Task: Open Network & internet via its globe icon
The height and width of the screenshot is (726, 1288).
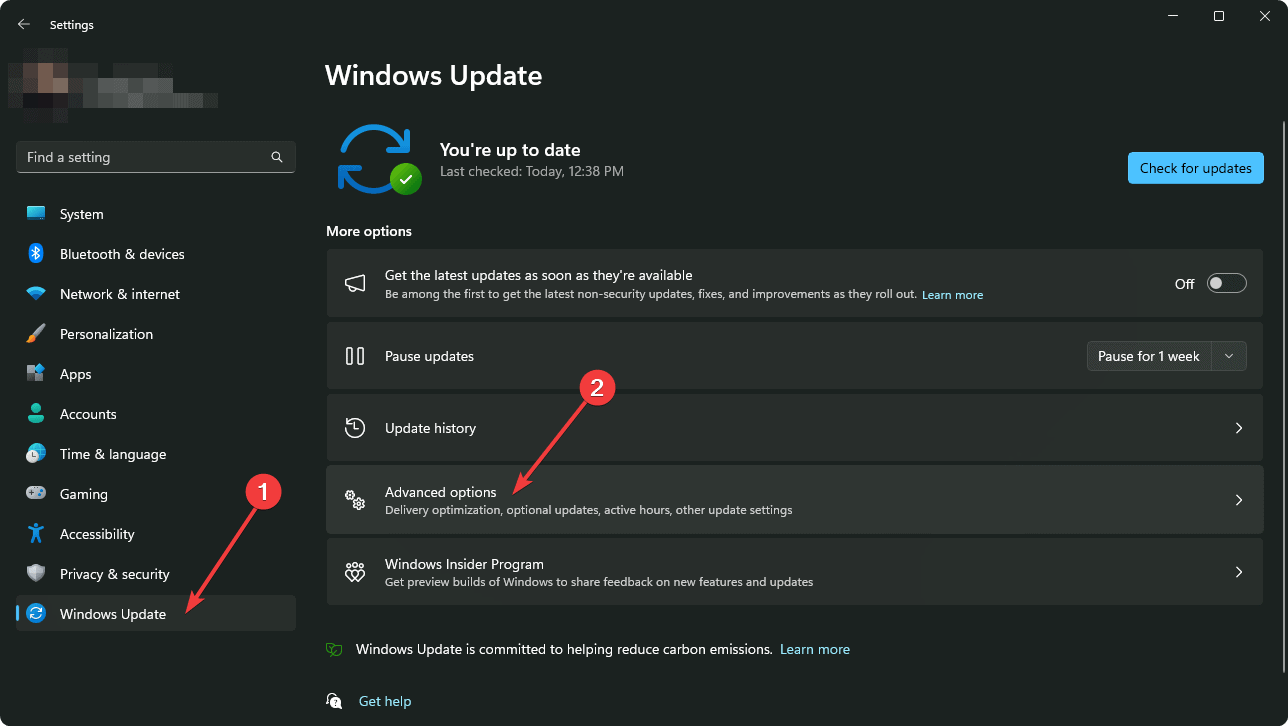Action: (36, 293)
